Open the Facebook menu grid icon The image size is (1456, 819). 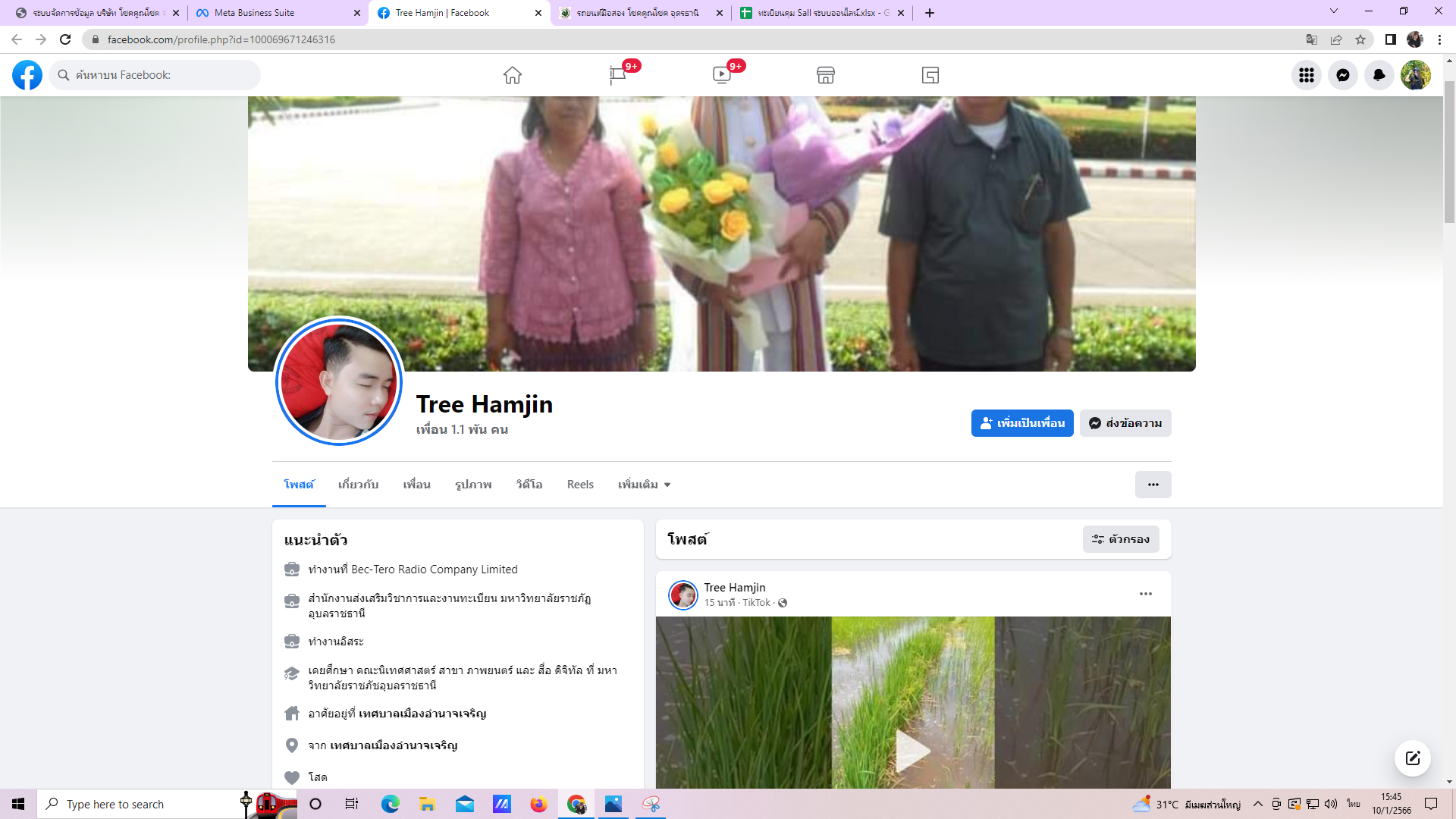[1306, 75]
